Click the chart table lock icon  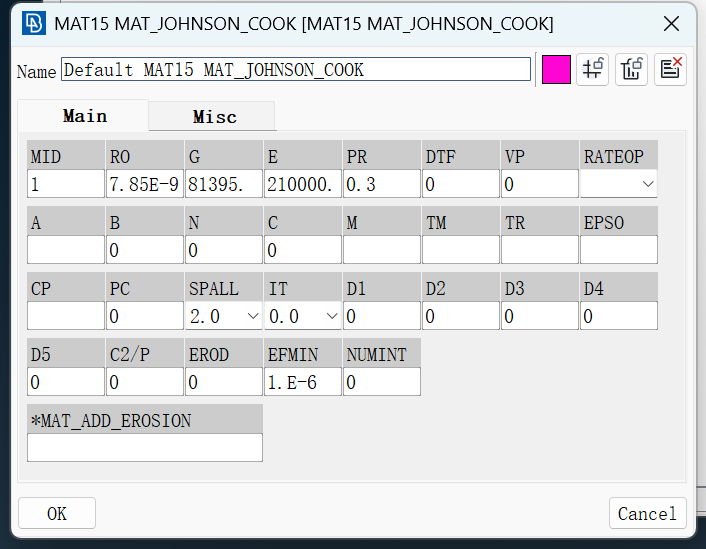click(631, 70)
